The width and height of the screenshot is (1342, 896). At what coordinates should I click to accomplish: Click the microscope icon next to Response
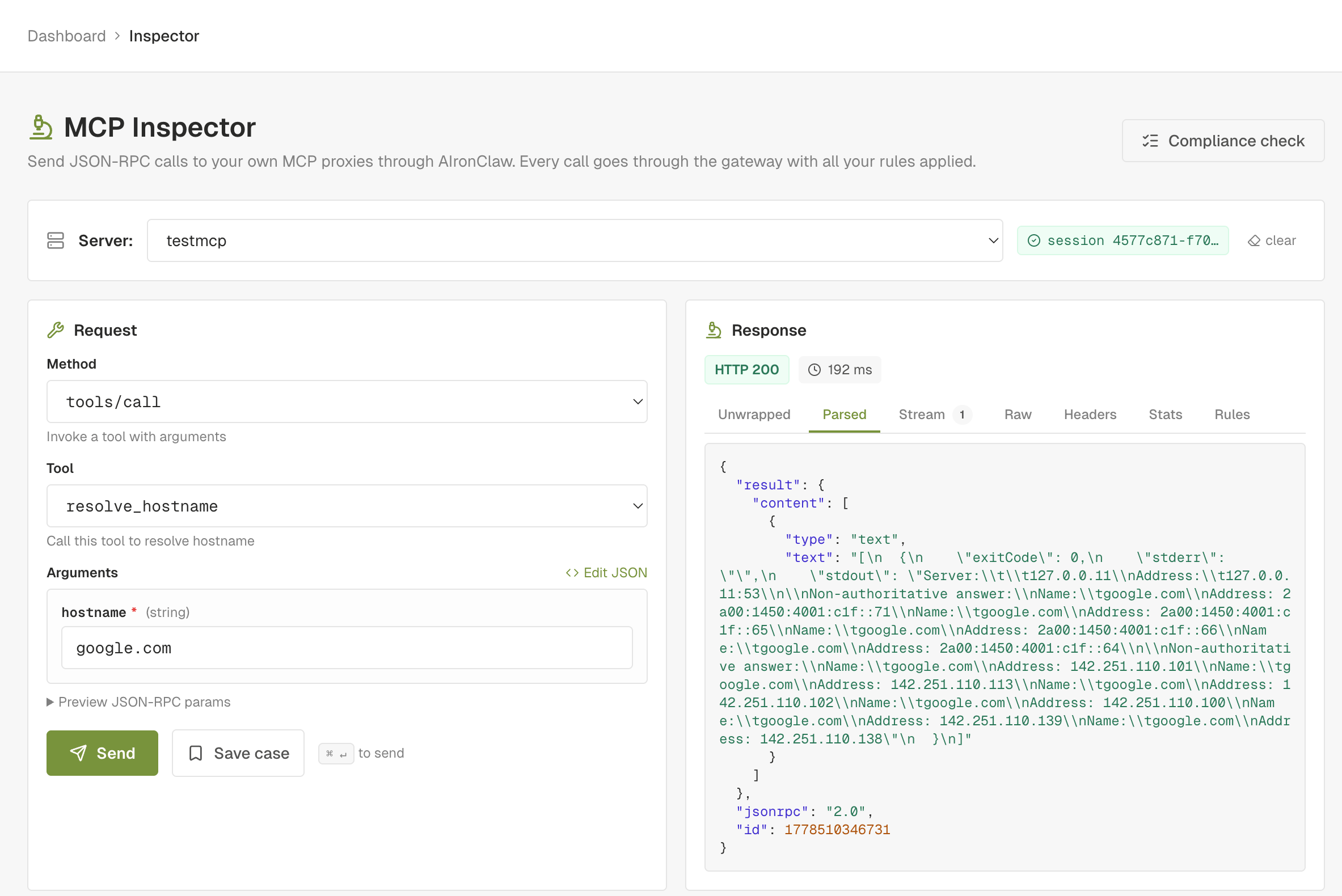tap(714, 330)
